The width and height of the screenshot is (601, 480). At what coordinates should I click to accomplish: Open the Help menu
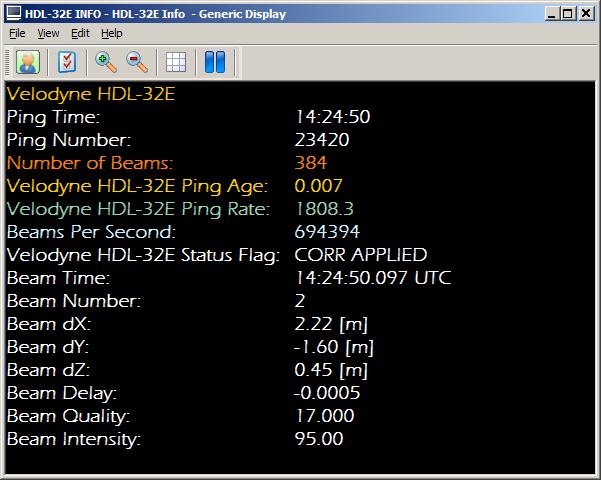pos(112,33)
